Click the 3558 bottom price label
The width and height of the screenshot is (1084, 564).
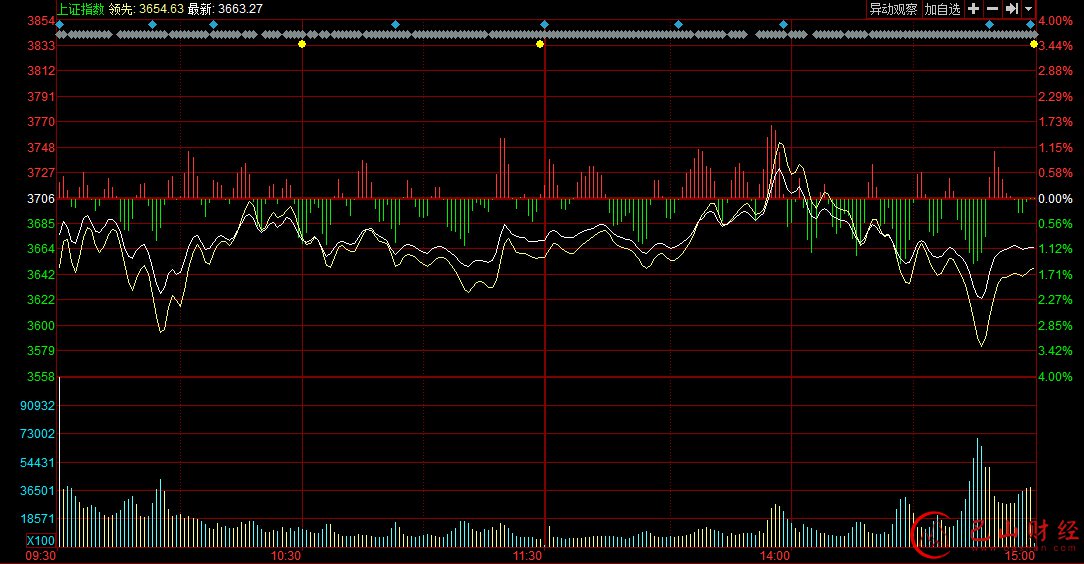pos(41,377)
